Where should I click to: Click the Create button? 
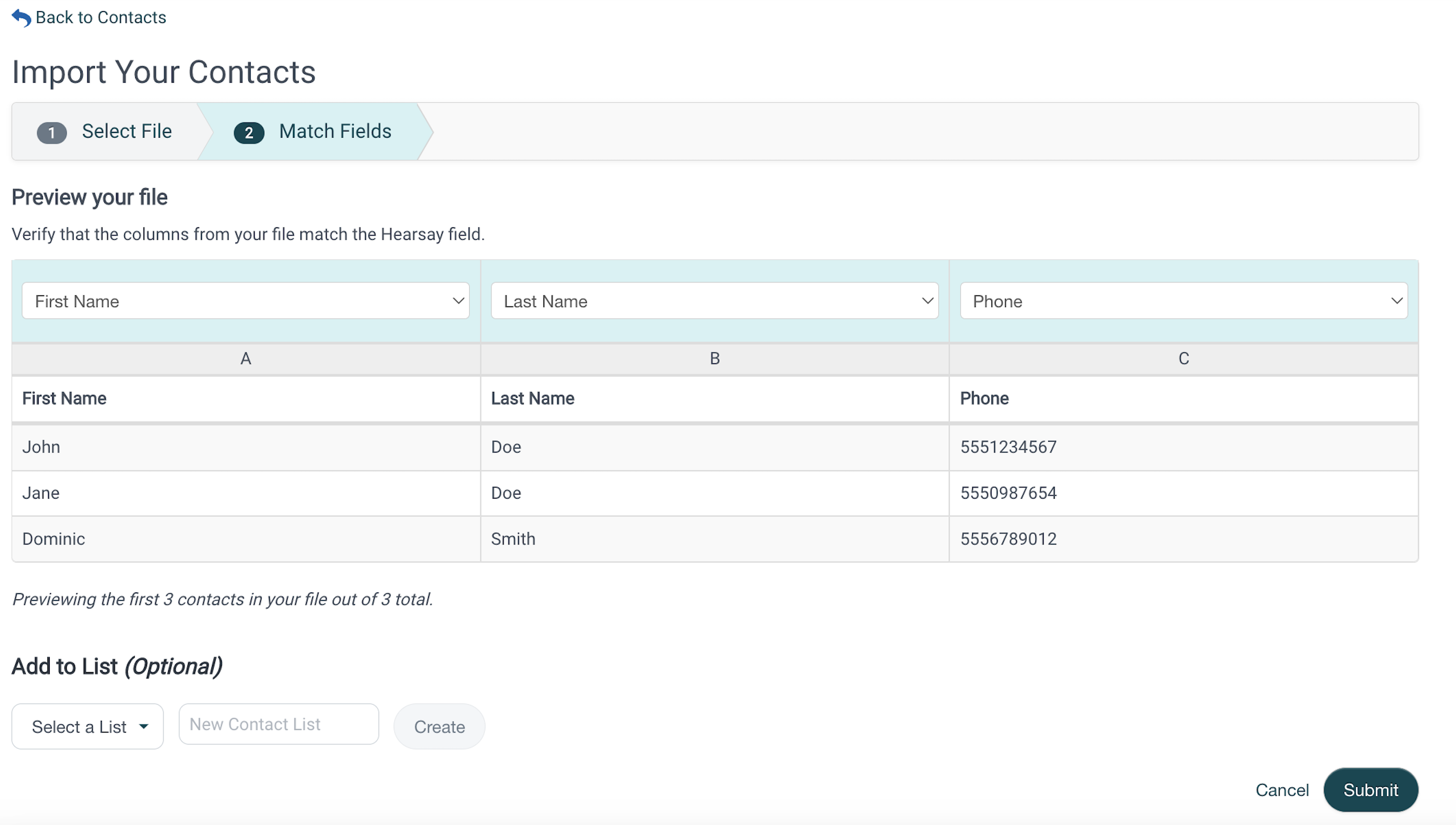pyautogui.click(x=439, y=727)
